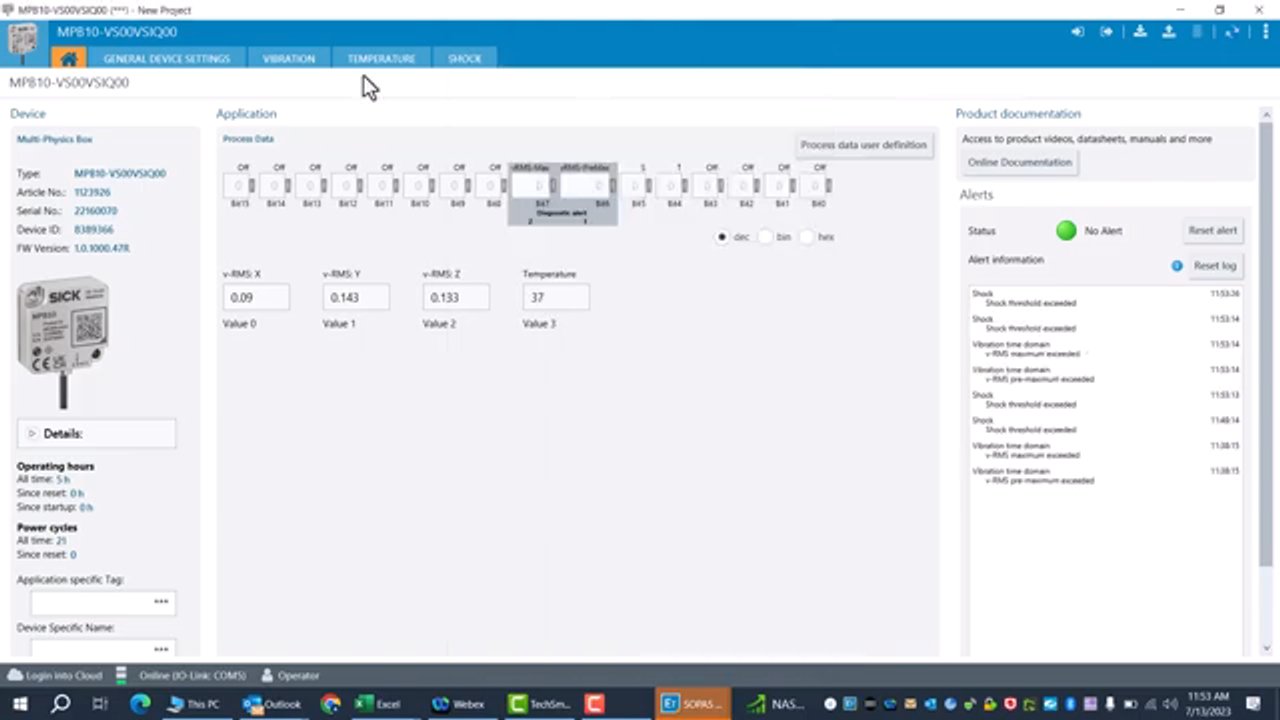Open Online Documentation
The height and width of the screenshot is (720, 1280).
tap(1019, 162)
